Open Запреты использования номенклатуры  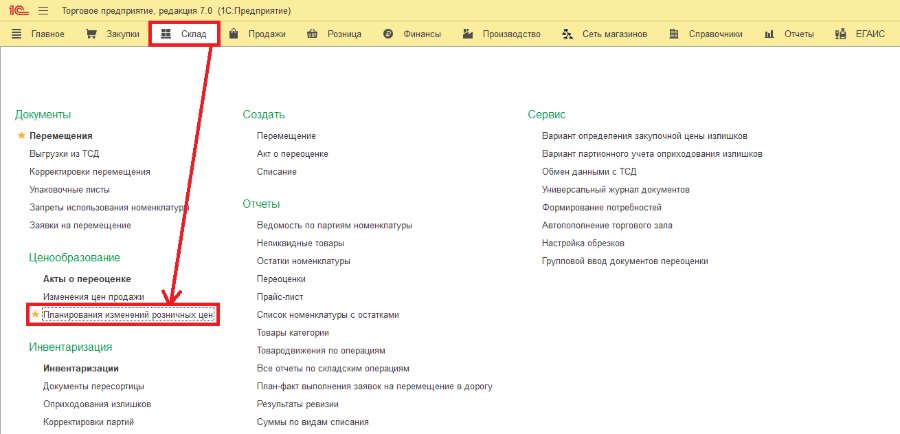[x=109, y=207]
